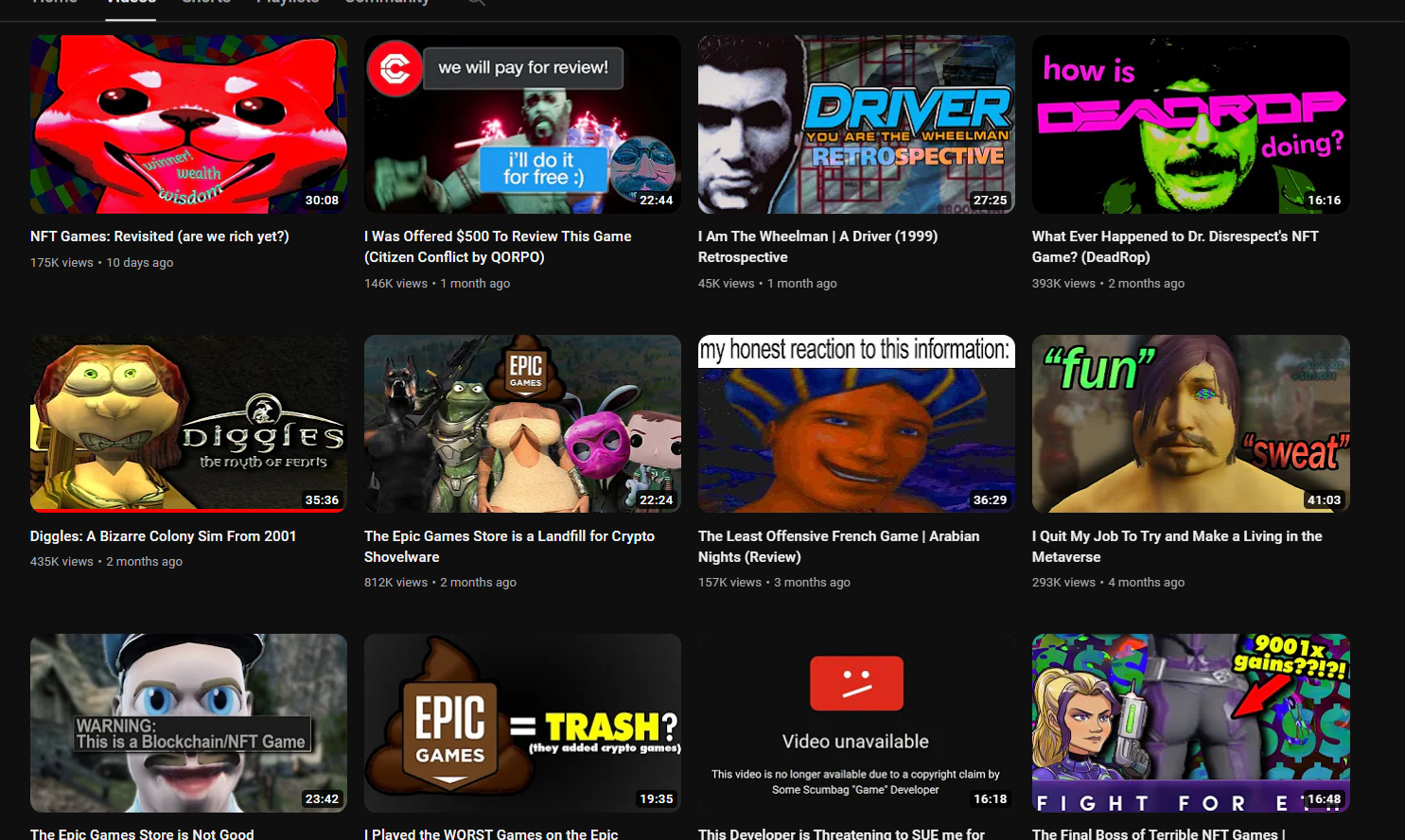This screenshot has height=840, width=1405.
Task: Click the '157K views' text
Action: tap(729, 583)
